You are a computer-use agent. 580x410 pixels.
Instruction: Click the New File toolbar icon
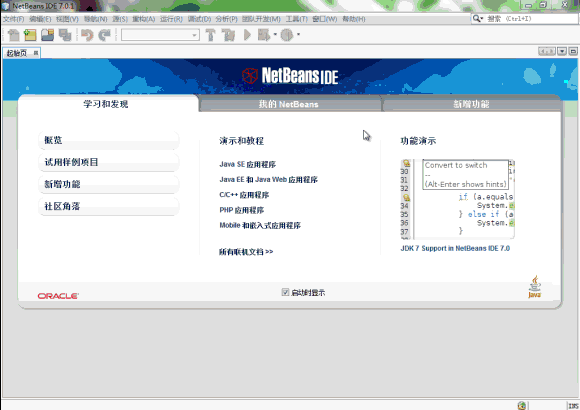(14, 35)
